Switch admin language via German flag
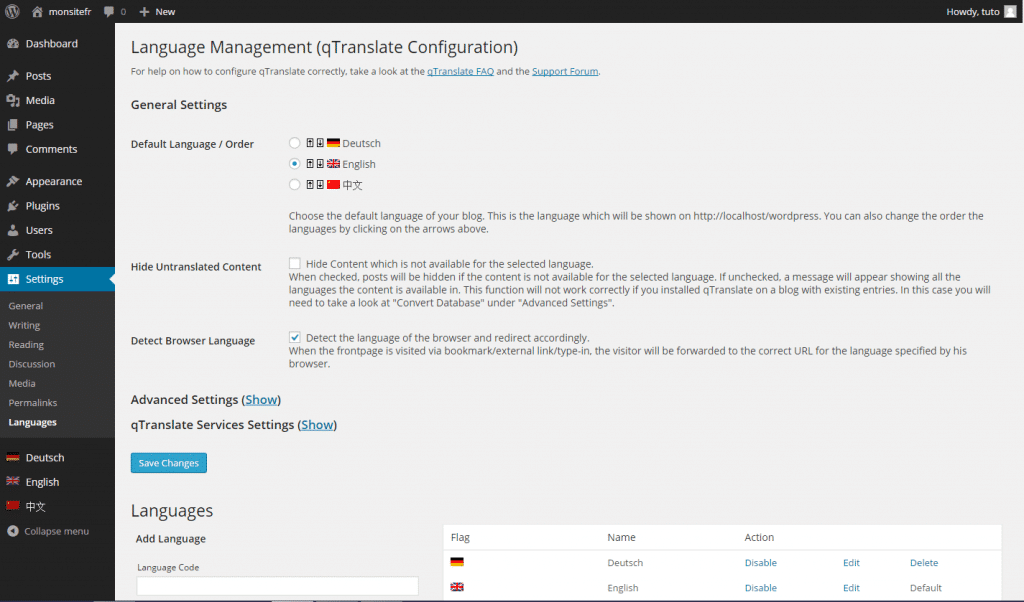This screenshot has width=1024, height=602. tap(13, 458)
